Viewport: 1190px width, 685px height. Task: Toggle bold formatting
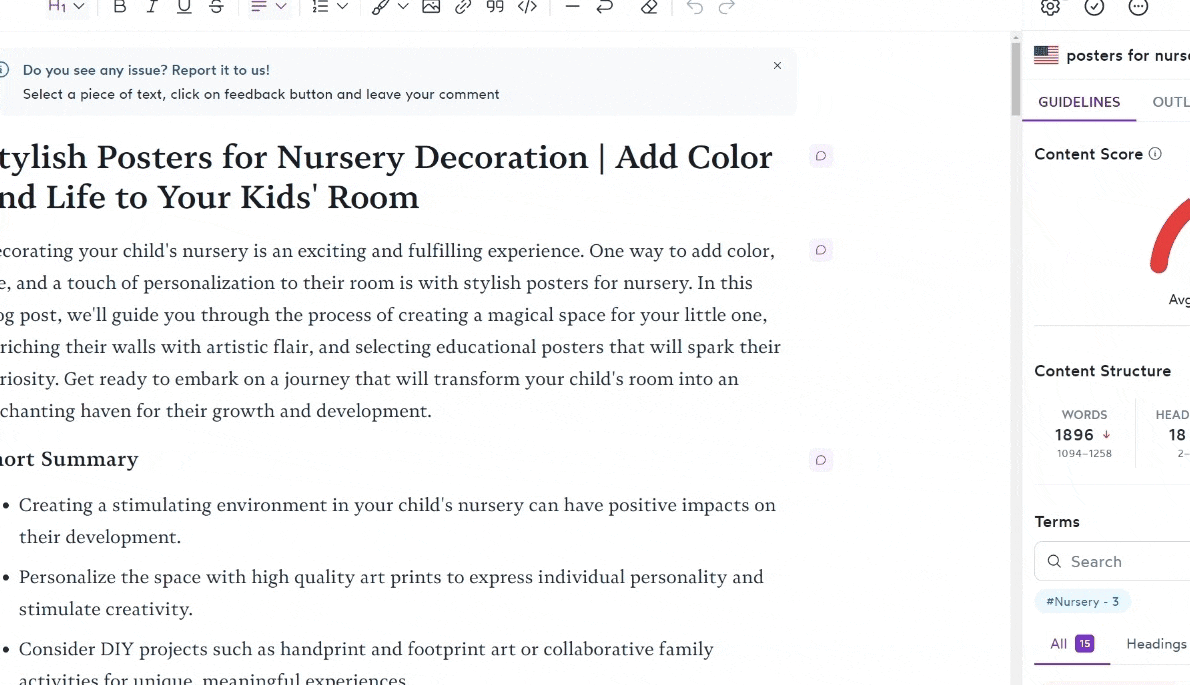(119, 7)
